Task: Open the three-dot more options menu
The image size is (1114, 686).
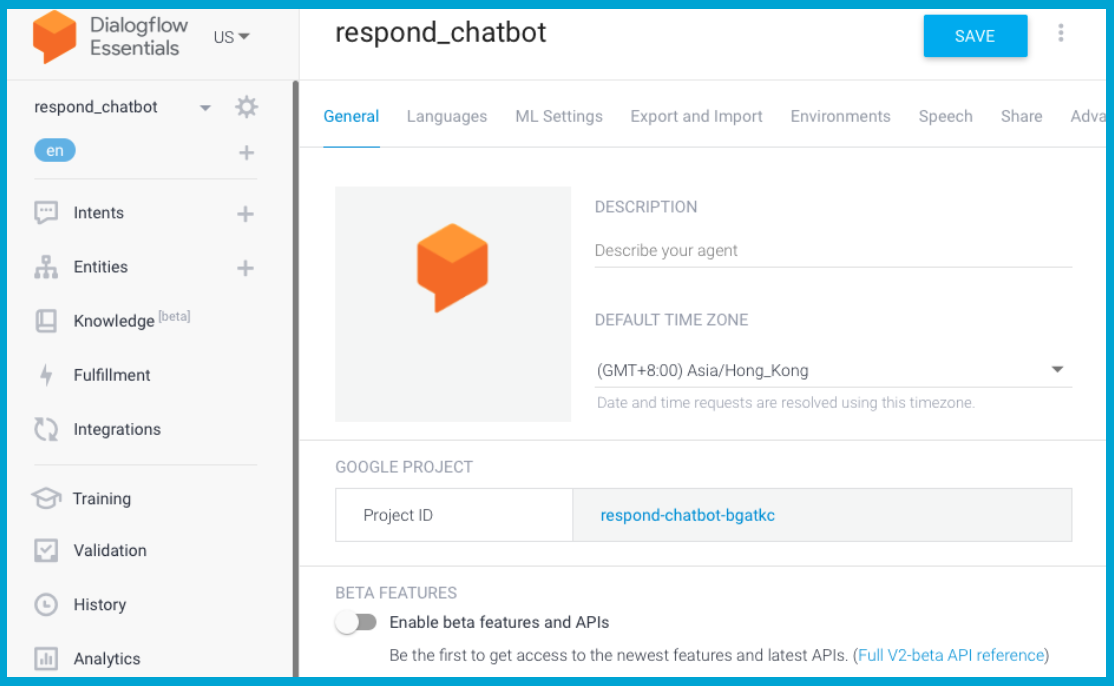Action: pos(1061,33)
